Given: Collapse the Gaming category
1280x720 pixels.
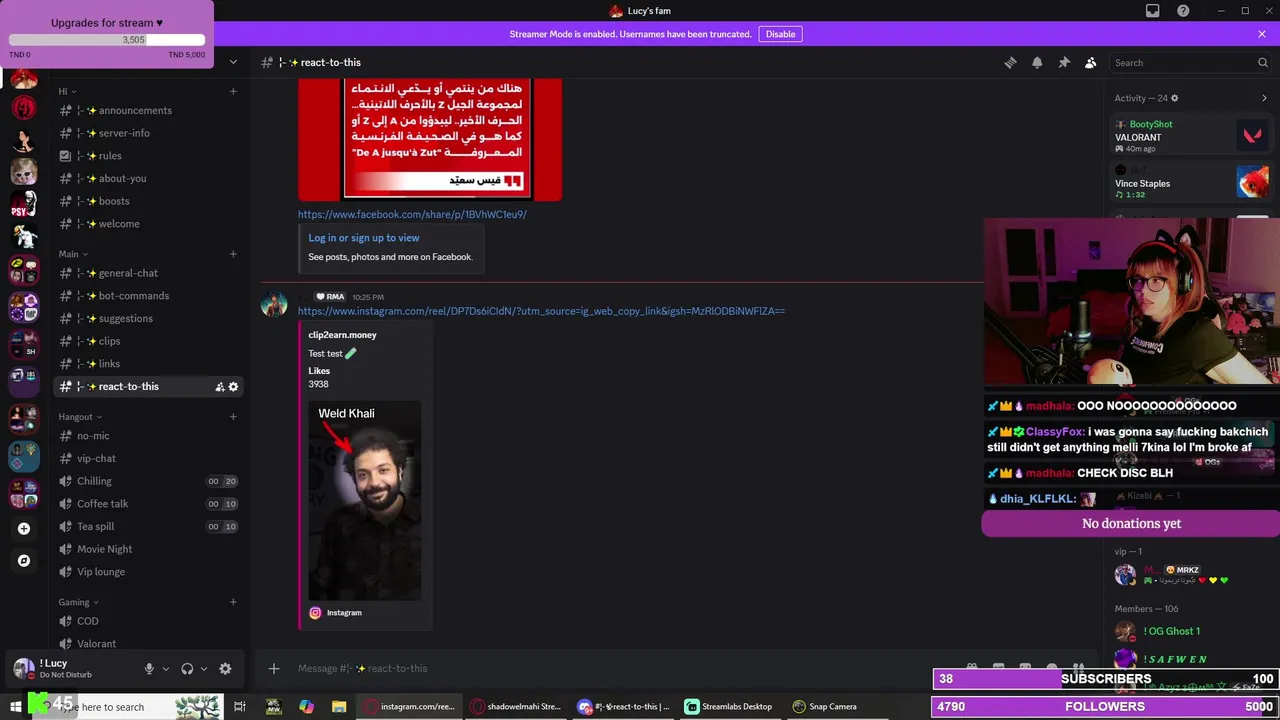Looking at the screenshot, I should [78, 602].
